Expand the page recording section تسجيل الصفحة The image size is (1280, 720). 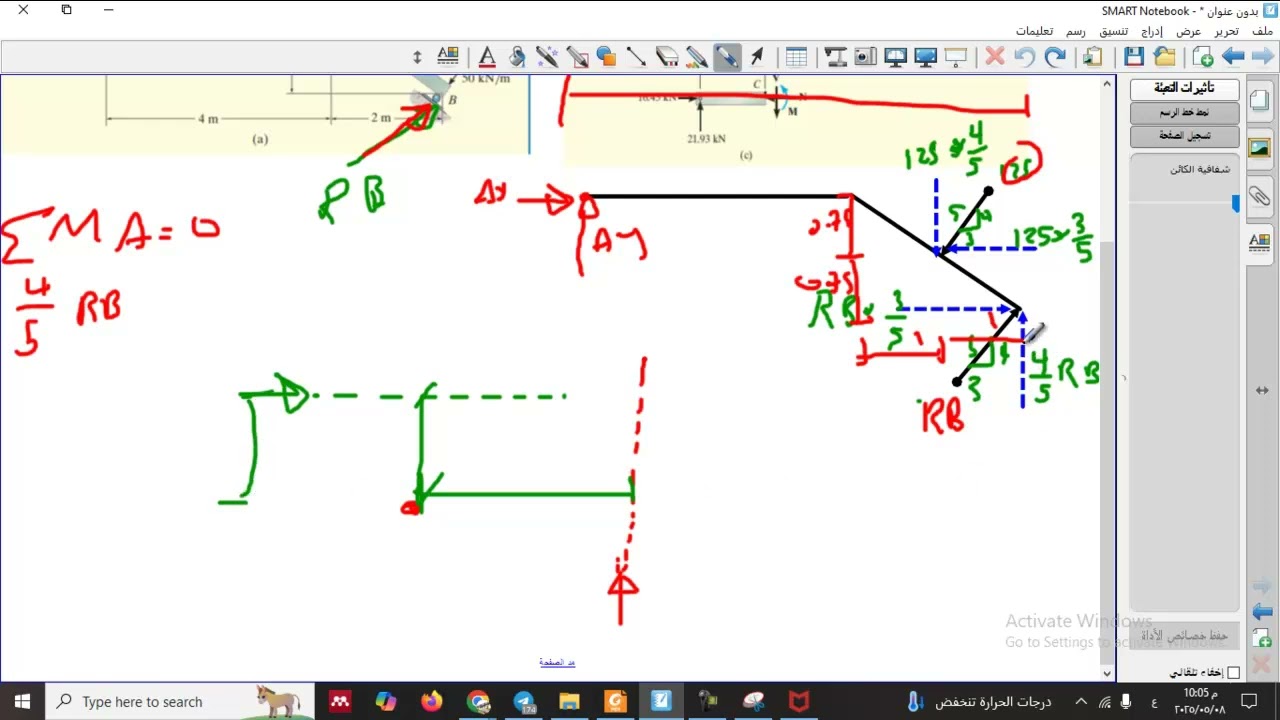tap(1185, 136)
